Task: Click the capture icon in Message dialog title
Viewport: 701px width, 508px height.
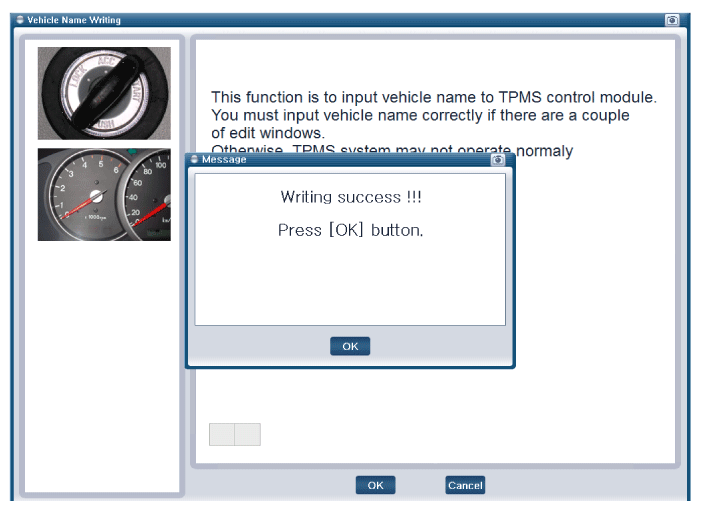Action: tap(497, 159)
